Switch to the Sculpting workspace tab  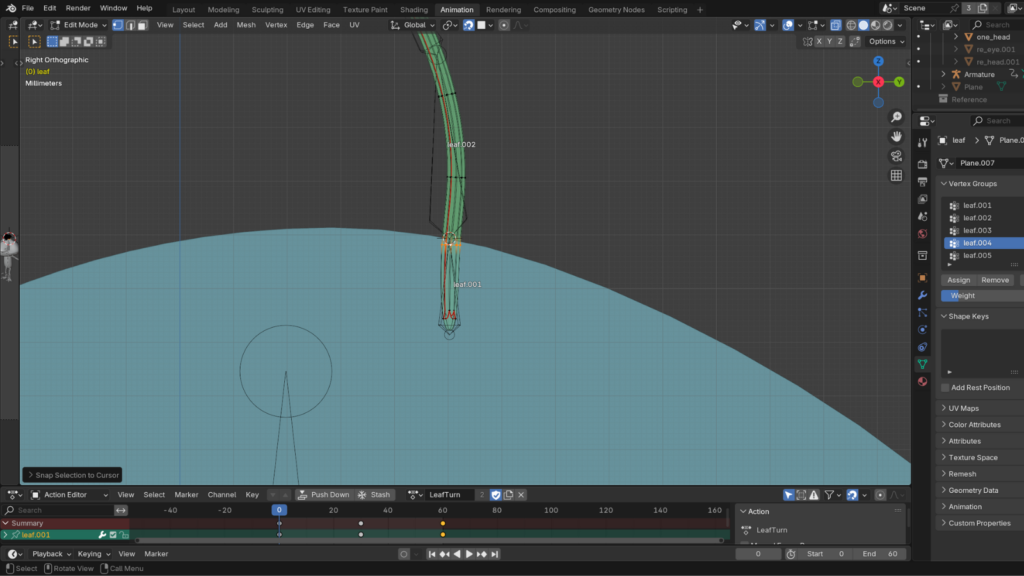(267, 10)
